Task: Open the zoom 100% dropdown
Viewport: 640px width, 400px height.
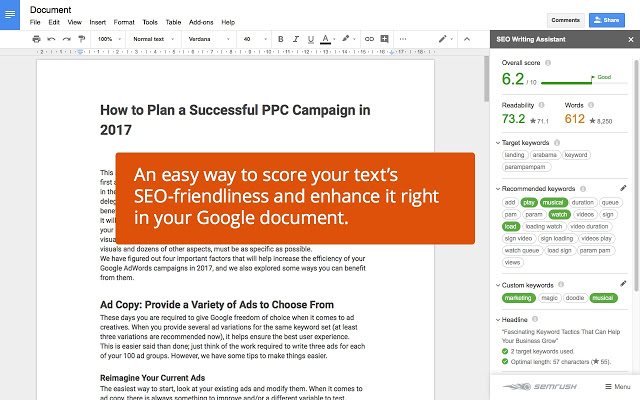Action: [x=109, y=39]
